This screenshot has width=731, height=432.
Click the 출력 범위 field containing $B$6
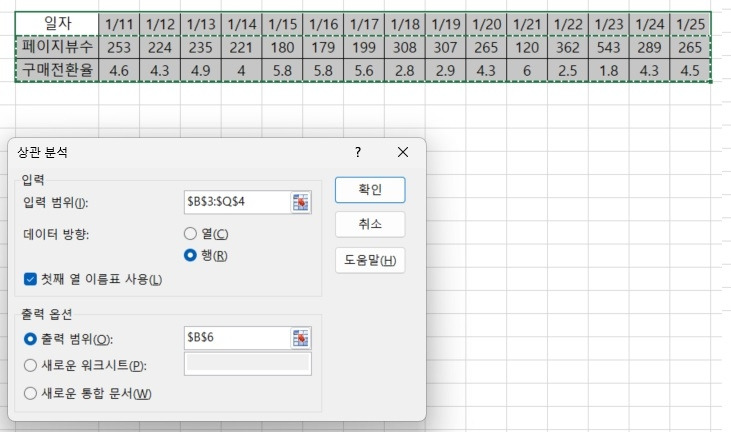click(237, 338)
